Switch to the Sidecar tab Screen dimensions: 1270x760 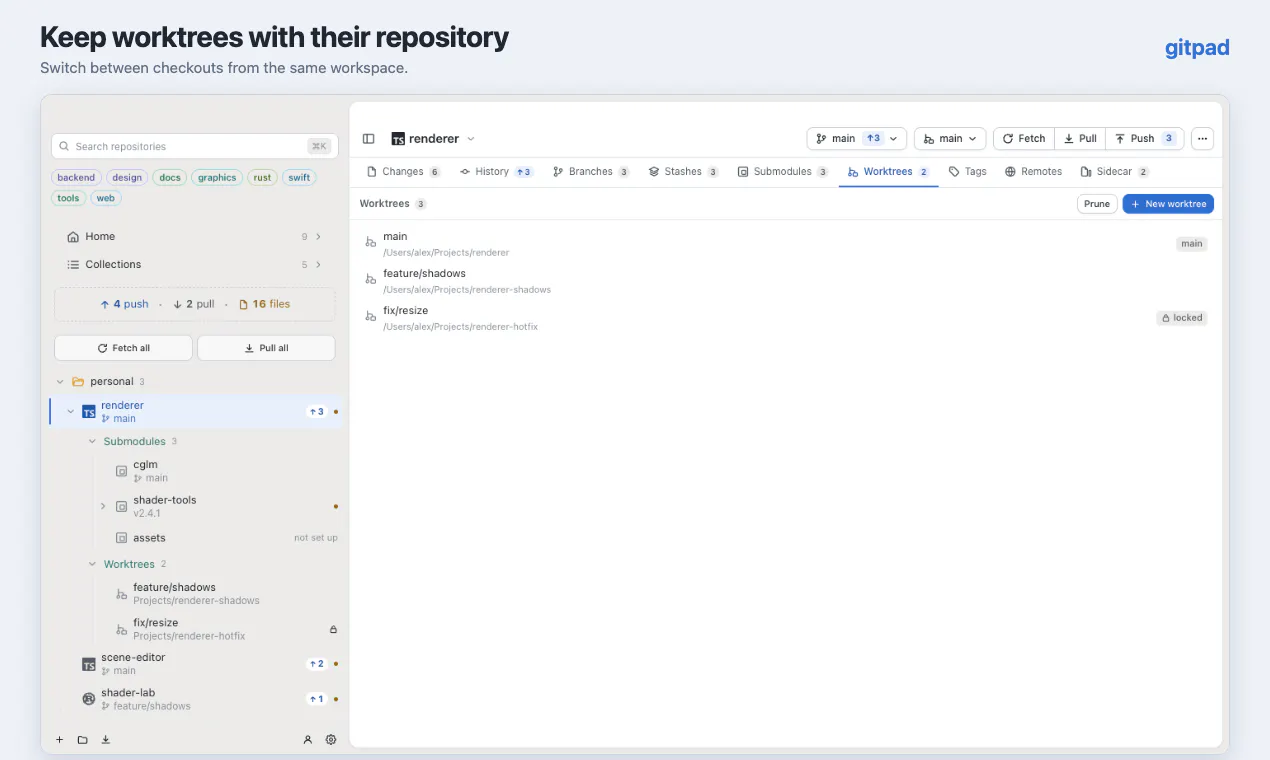(x=1114, y=172)
